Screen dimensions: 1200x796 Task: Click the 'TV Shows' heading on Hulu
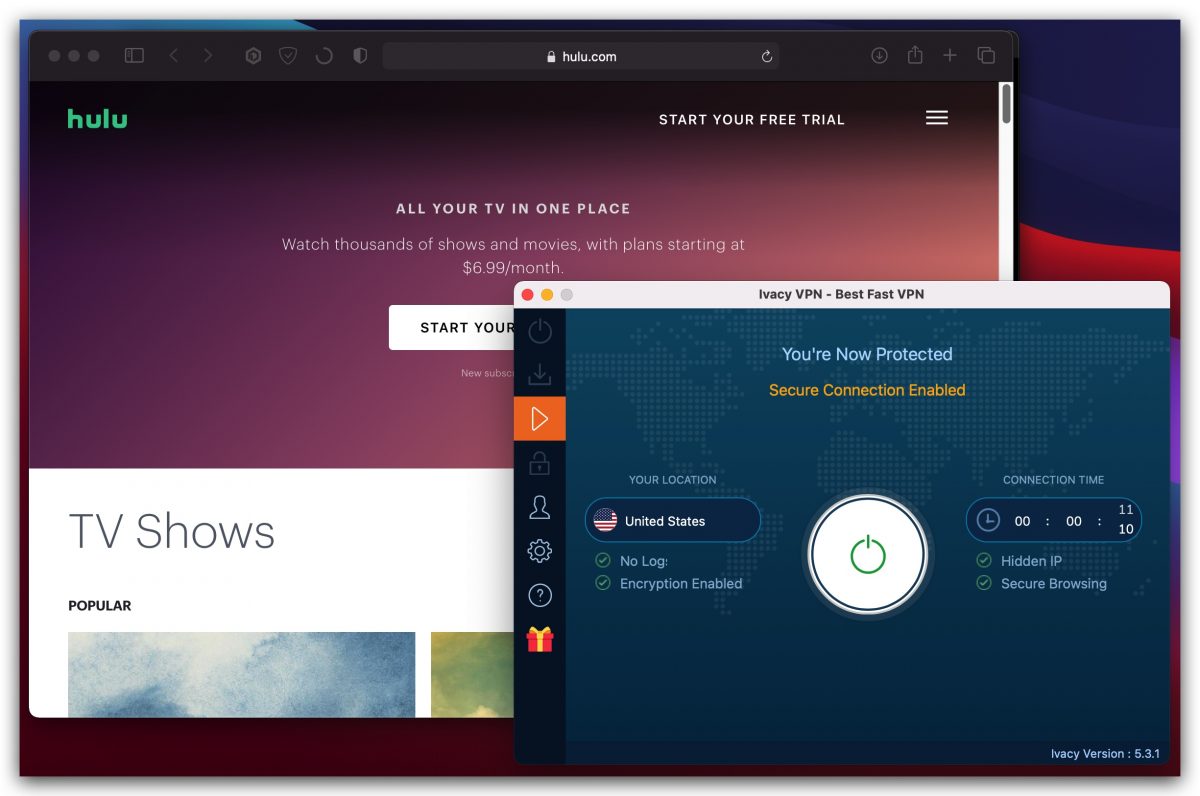(x=171, y=531)
